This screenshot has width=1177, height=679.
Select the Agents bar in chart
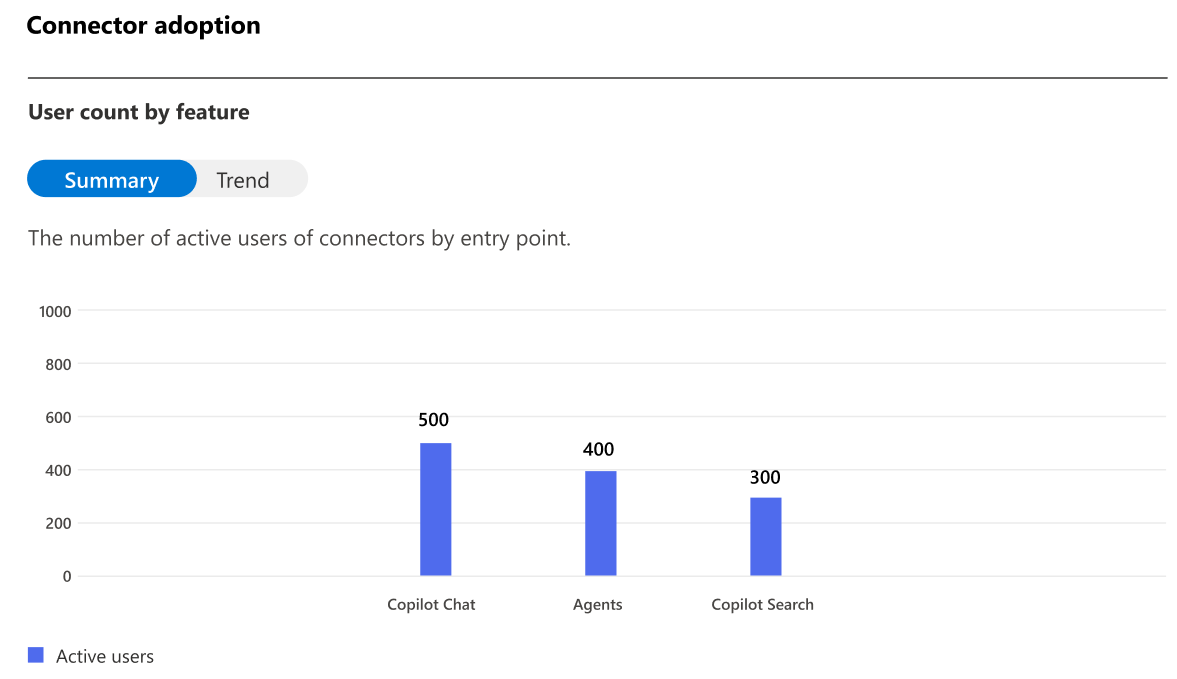tap(601, 524)
